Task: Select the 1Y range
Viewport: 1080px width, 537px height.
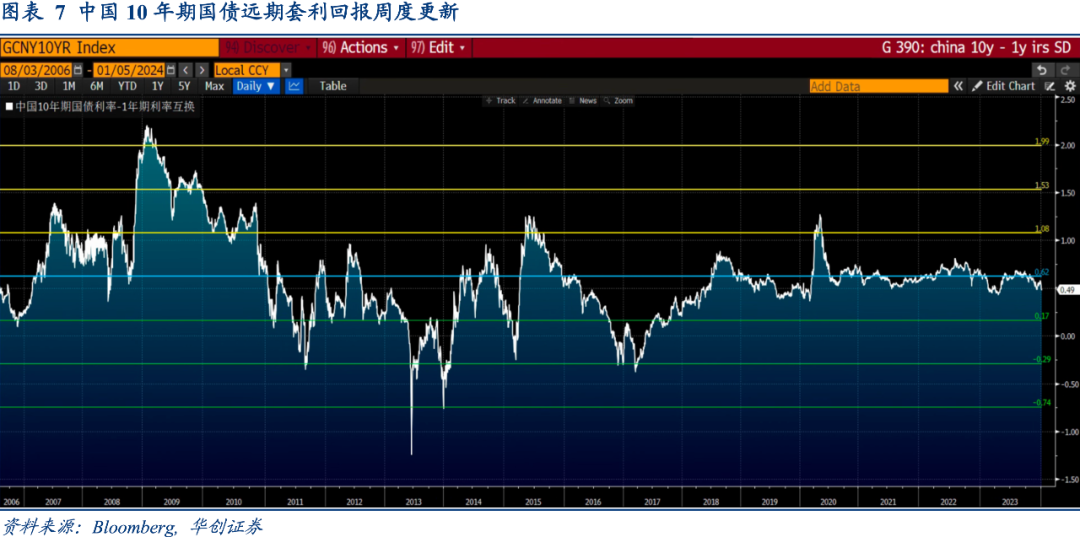Action: click(x=158, y=86)
